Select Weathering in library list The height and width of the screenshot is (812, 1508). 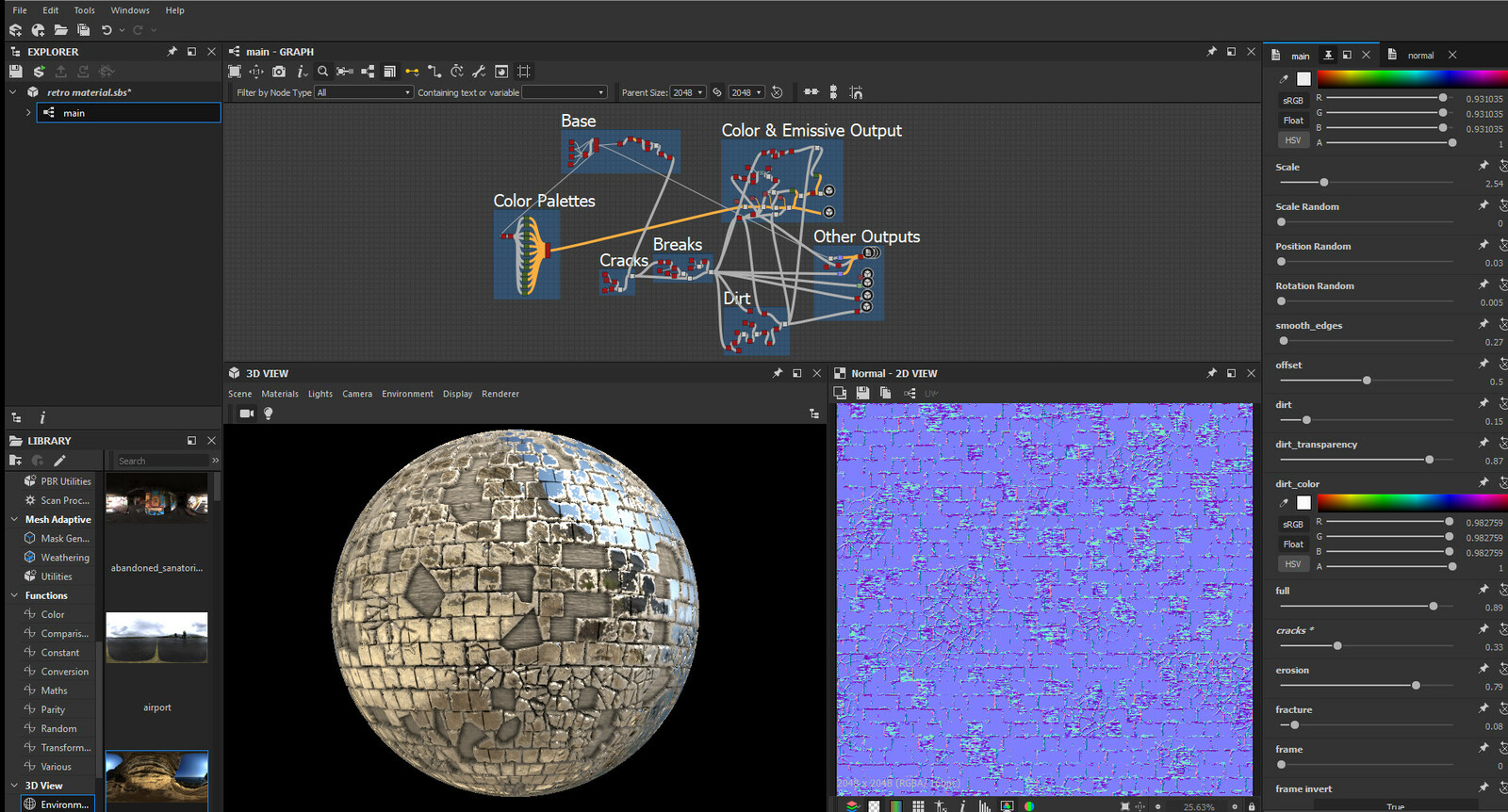tap(65, 558)
